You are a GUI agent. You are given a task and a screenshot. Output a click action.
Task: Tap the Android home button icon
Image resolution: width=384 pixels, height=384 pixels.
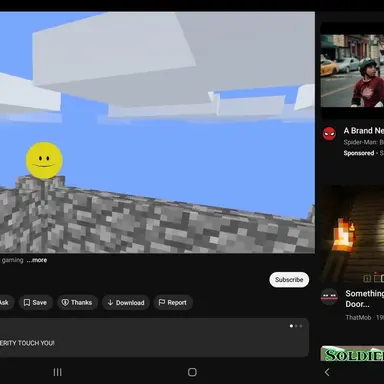pyautogui.click(x=192, y=372)
